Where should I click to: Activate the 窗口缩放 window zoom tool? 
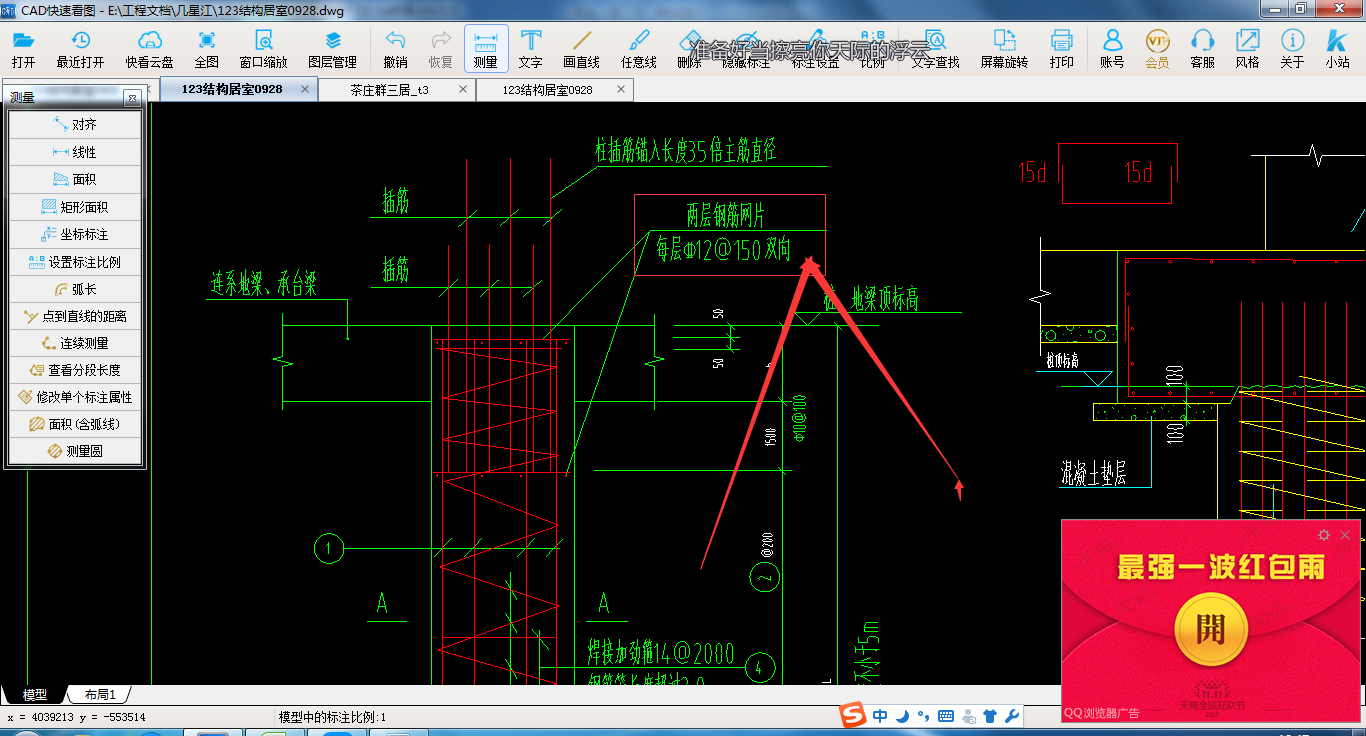[x=263, y=48]
